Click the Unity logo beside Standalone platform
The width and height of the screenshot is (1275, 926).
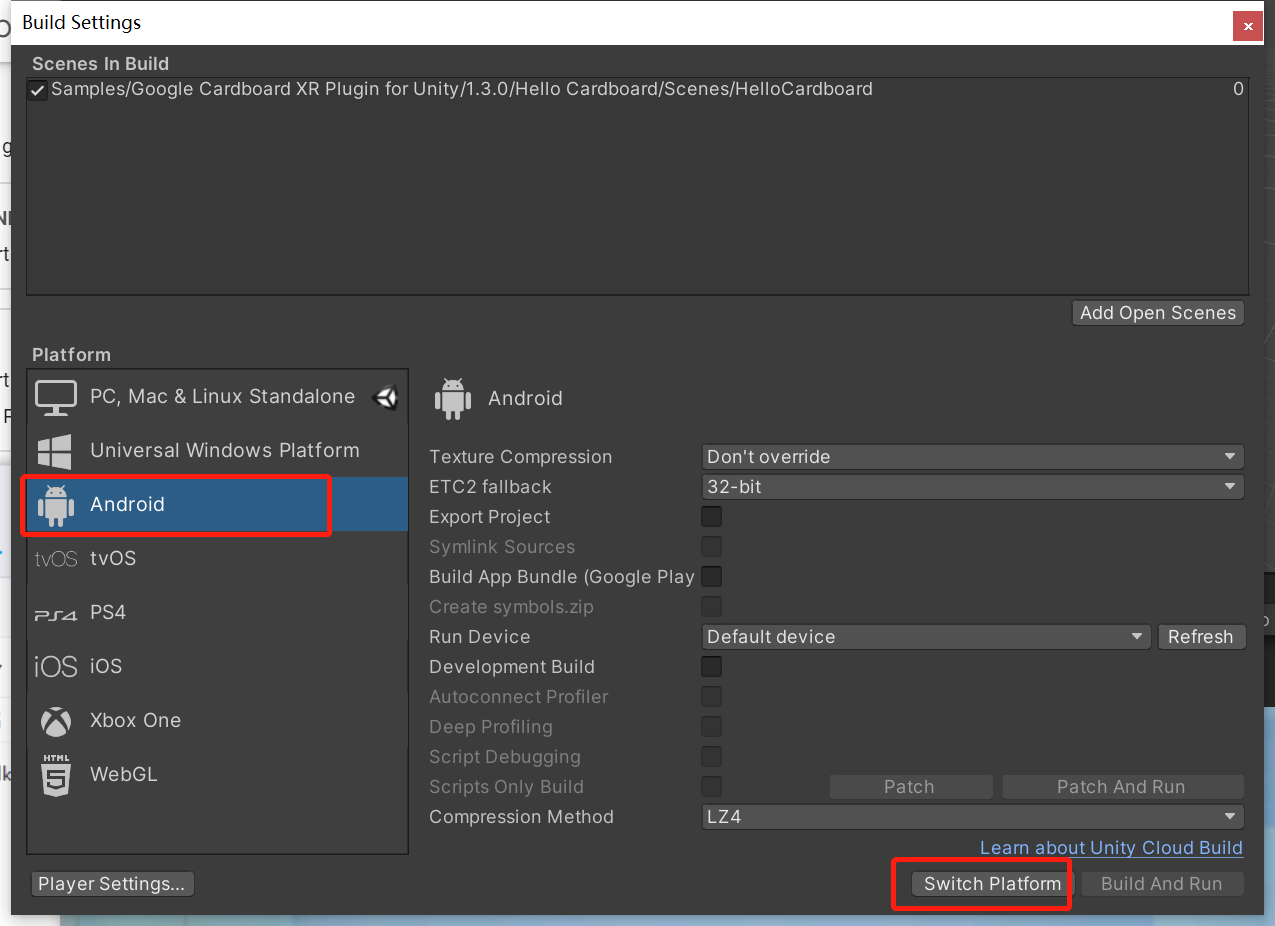(x=386, y=396)
